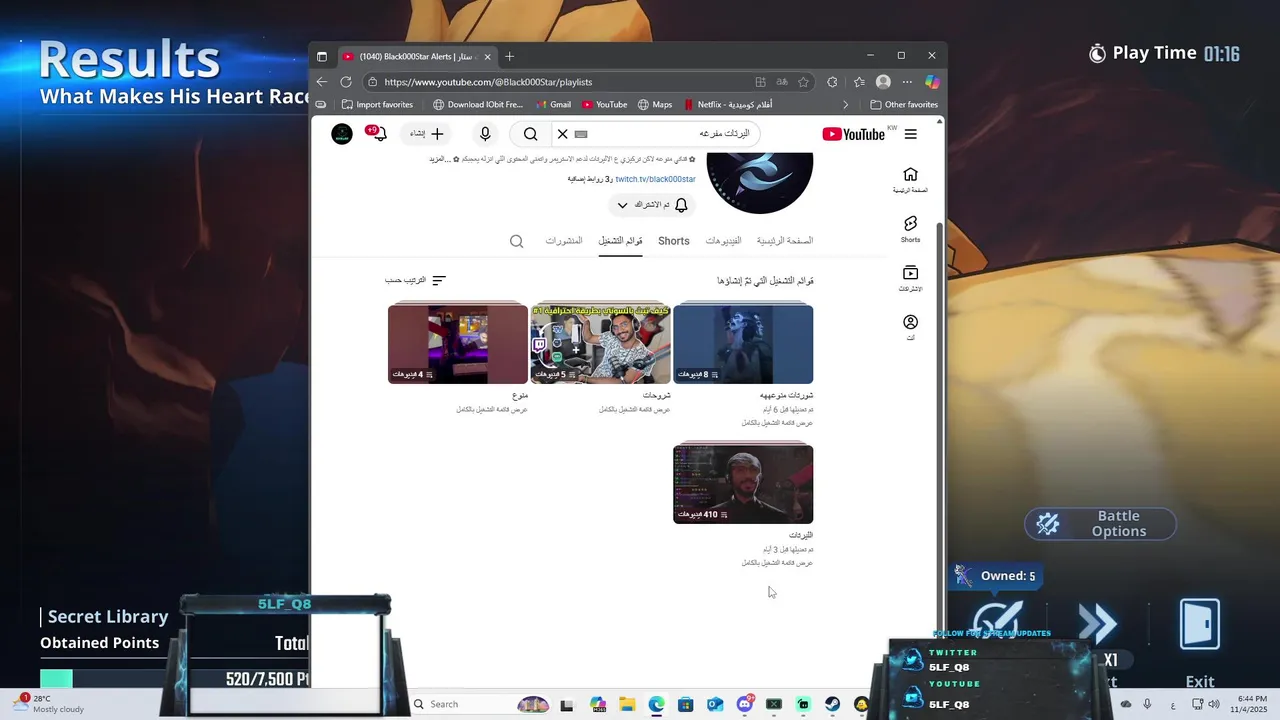Image resolution: width=1280 pixels, height=720 pixels.
Task: Open the twitch.tv/black000star link
Action: (655, 179)
